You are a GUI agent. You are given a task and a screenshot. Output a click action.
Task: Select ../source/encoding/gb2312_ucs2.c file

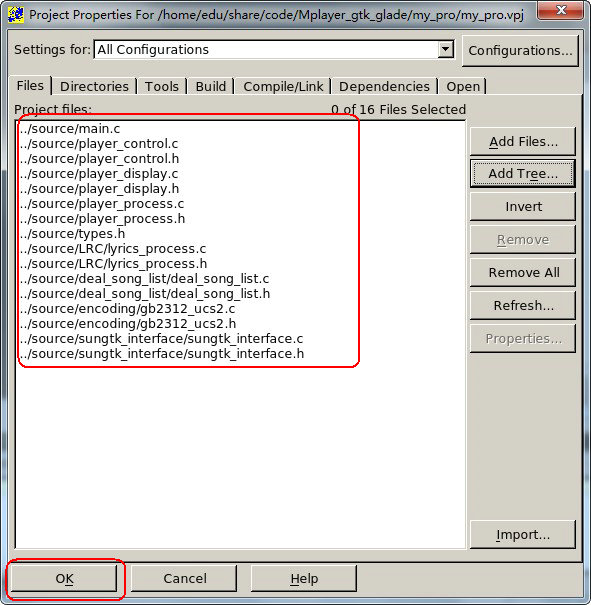(127, 309)
